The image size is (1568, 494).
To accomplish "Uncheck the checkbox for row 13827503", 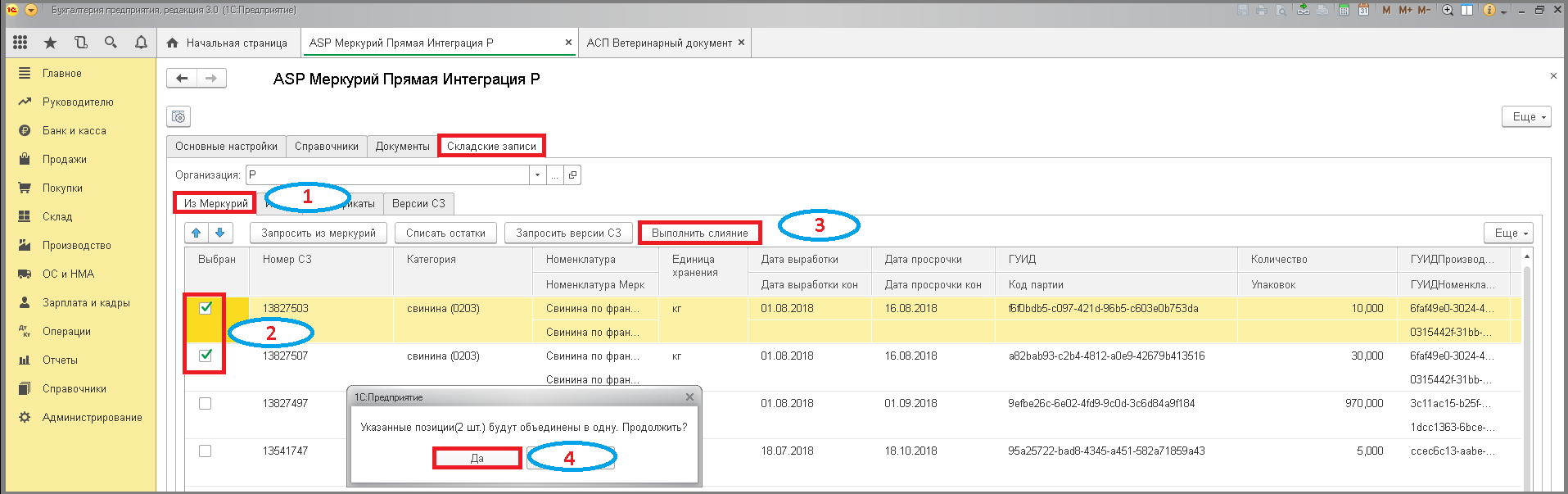I will point(206,308).
